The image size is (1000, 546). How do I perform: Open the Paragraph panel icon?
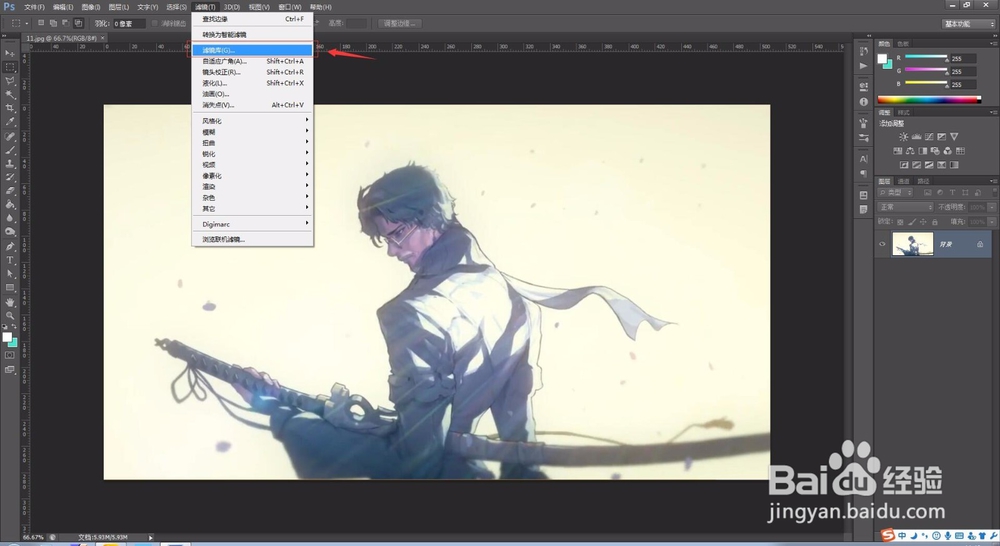pos(864,173)
